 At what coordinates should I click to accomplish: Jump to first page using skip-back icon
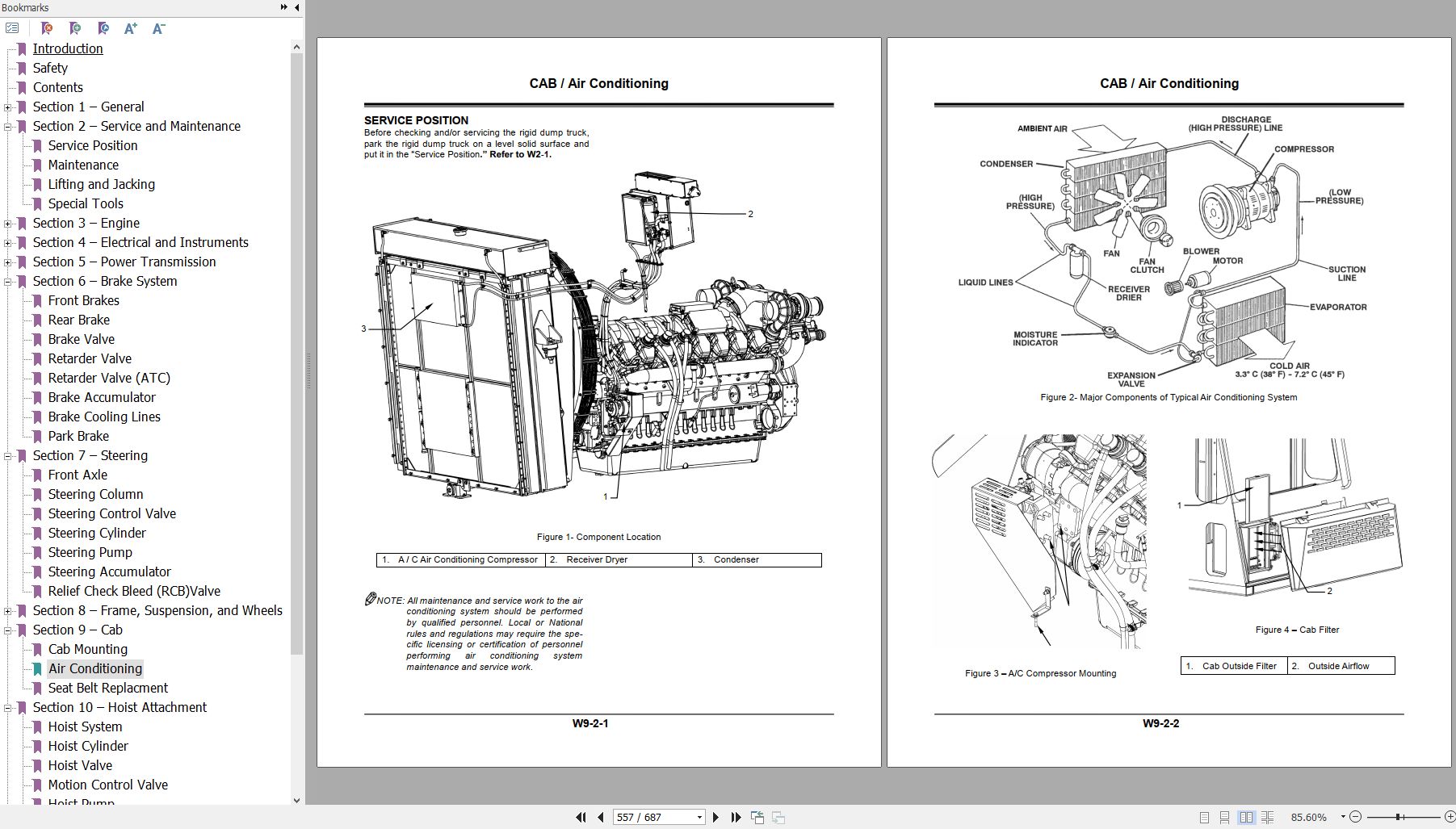pyautogui.click(x=581, y=817)
